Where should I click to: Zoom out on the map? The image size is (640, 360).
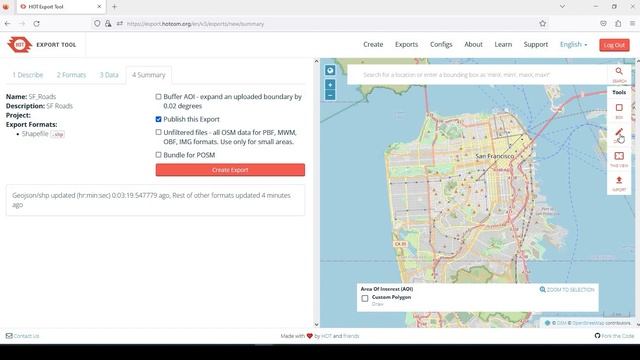pyautogui.click(x=330, y=95)
